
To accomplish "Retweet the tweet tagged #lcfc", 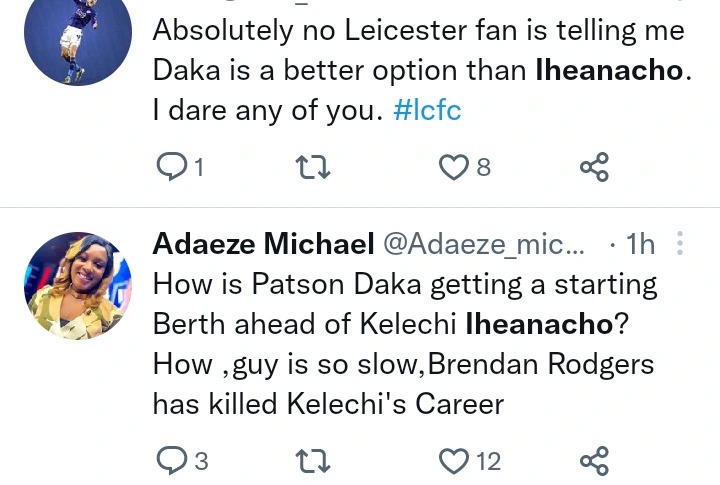I will [313, 167].
